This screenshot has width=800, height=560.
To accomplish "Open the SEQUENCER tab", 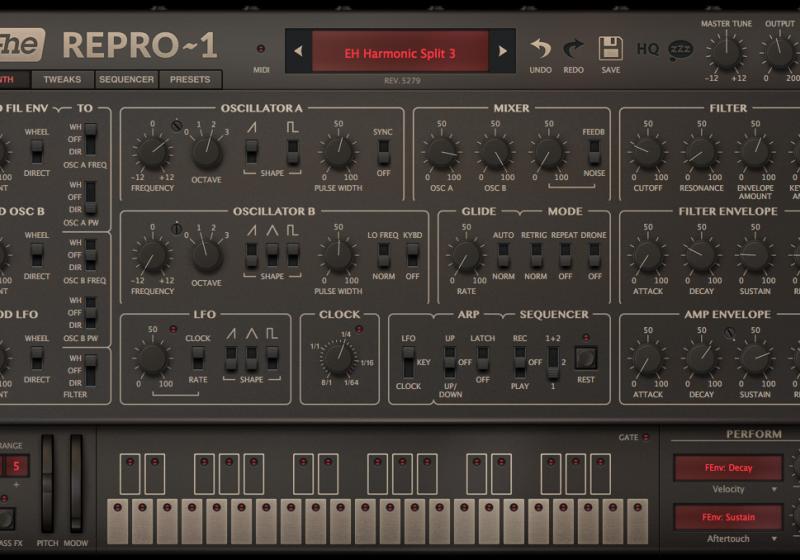I will coord(127,80).
